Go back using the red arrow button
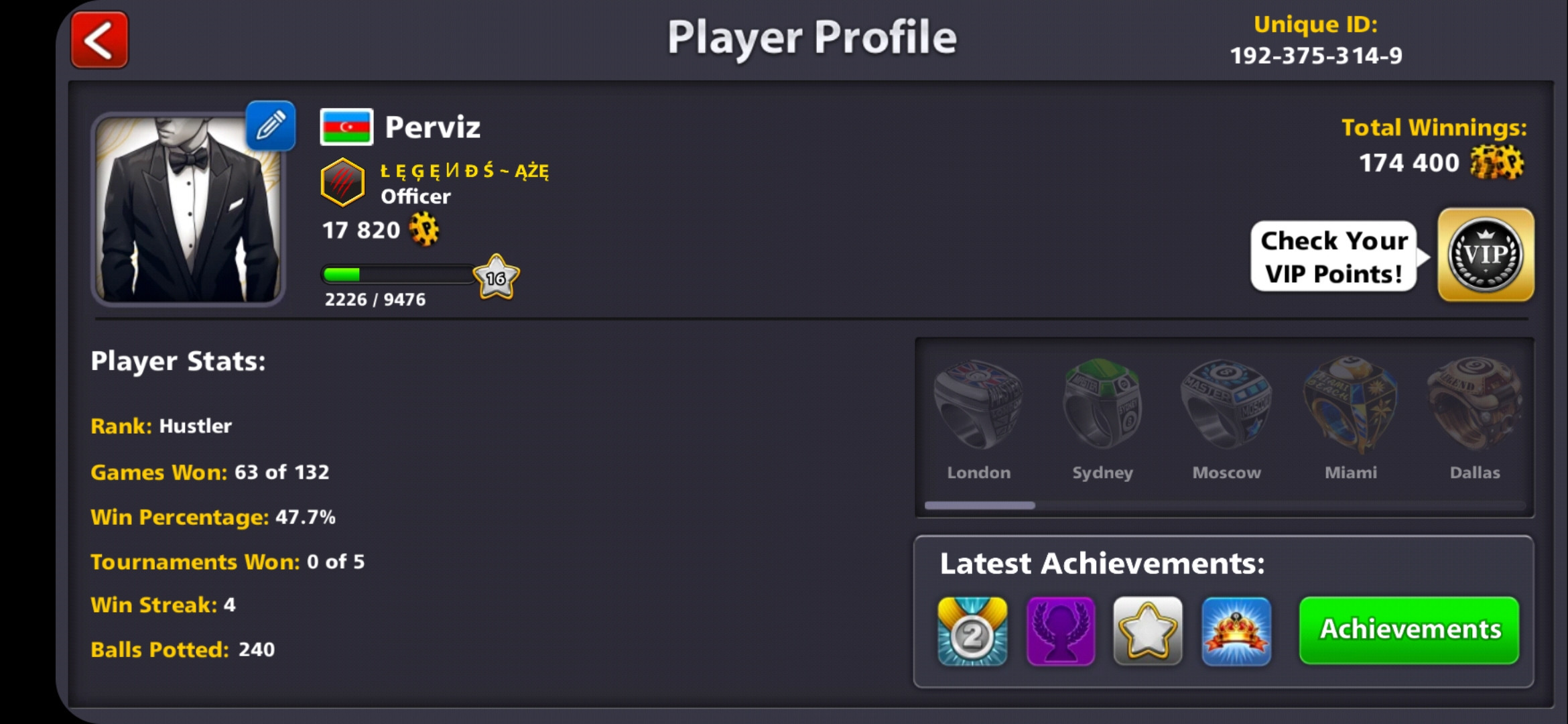The width and height of the screenshot is (1568, 724). [x=99, y=40]
